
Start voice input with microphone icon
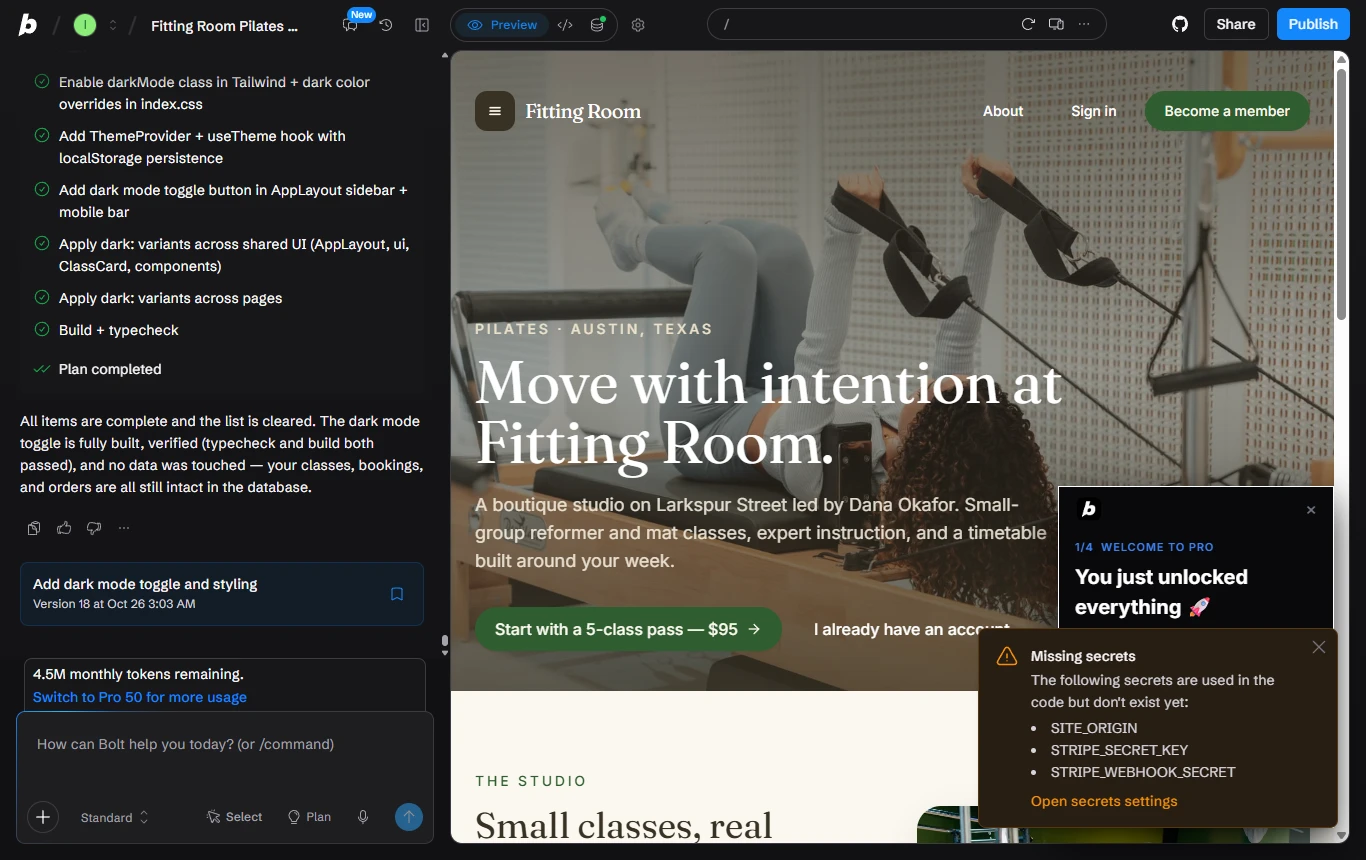pos(363,817)
